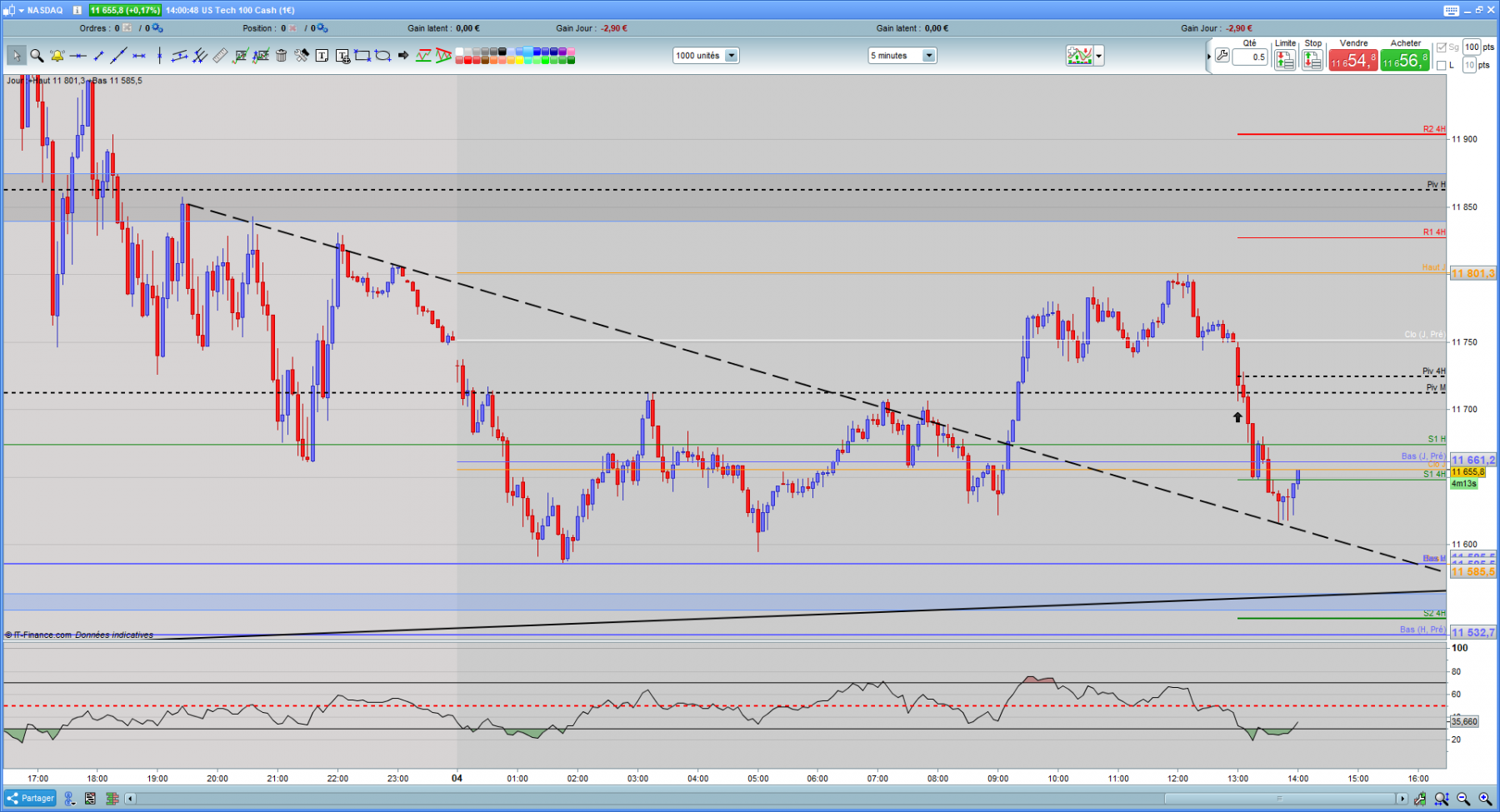Click the bottom-right indicator wrench icon
The height and width of the screenshot is (812, 1500).
tap(1420, 799)
